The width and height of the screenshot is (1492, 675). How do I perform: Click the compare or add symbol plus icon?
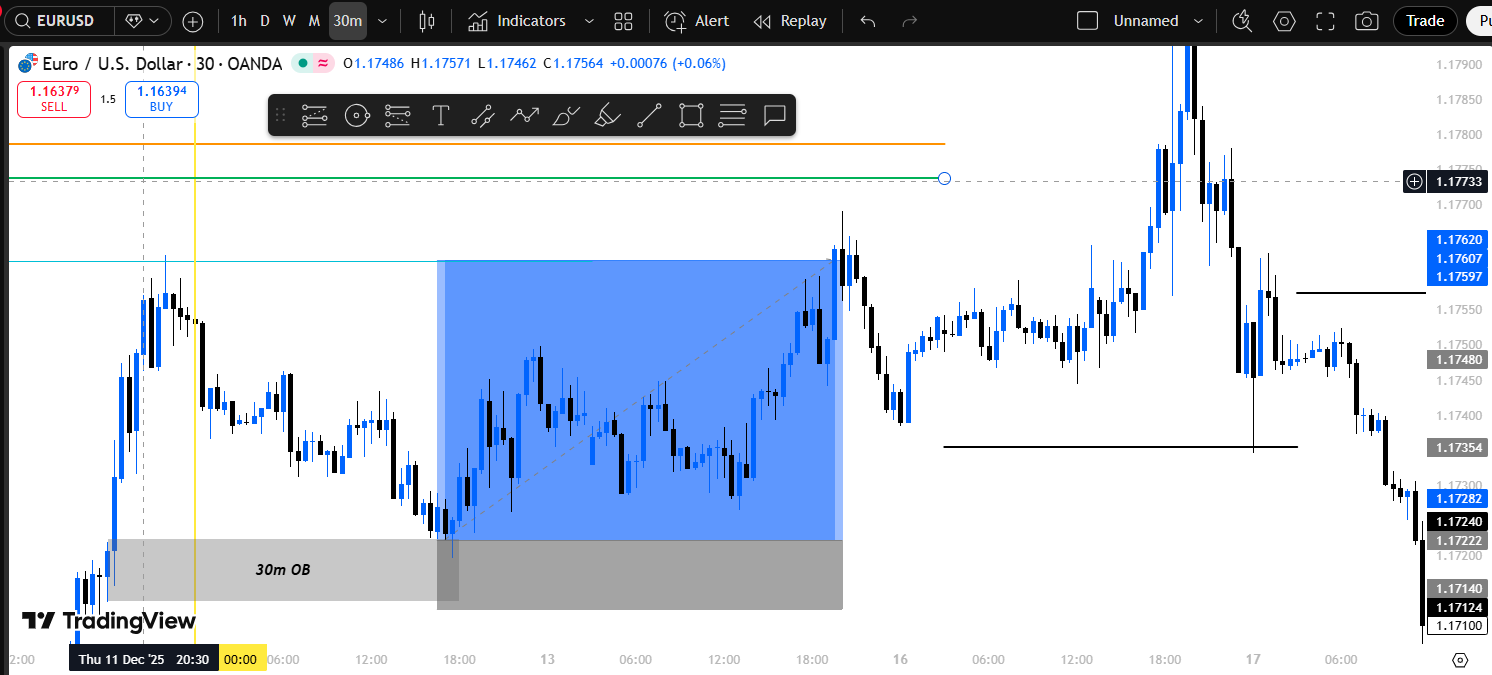click(x=193, y=21)
